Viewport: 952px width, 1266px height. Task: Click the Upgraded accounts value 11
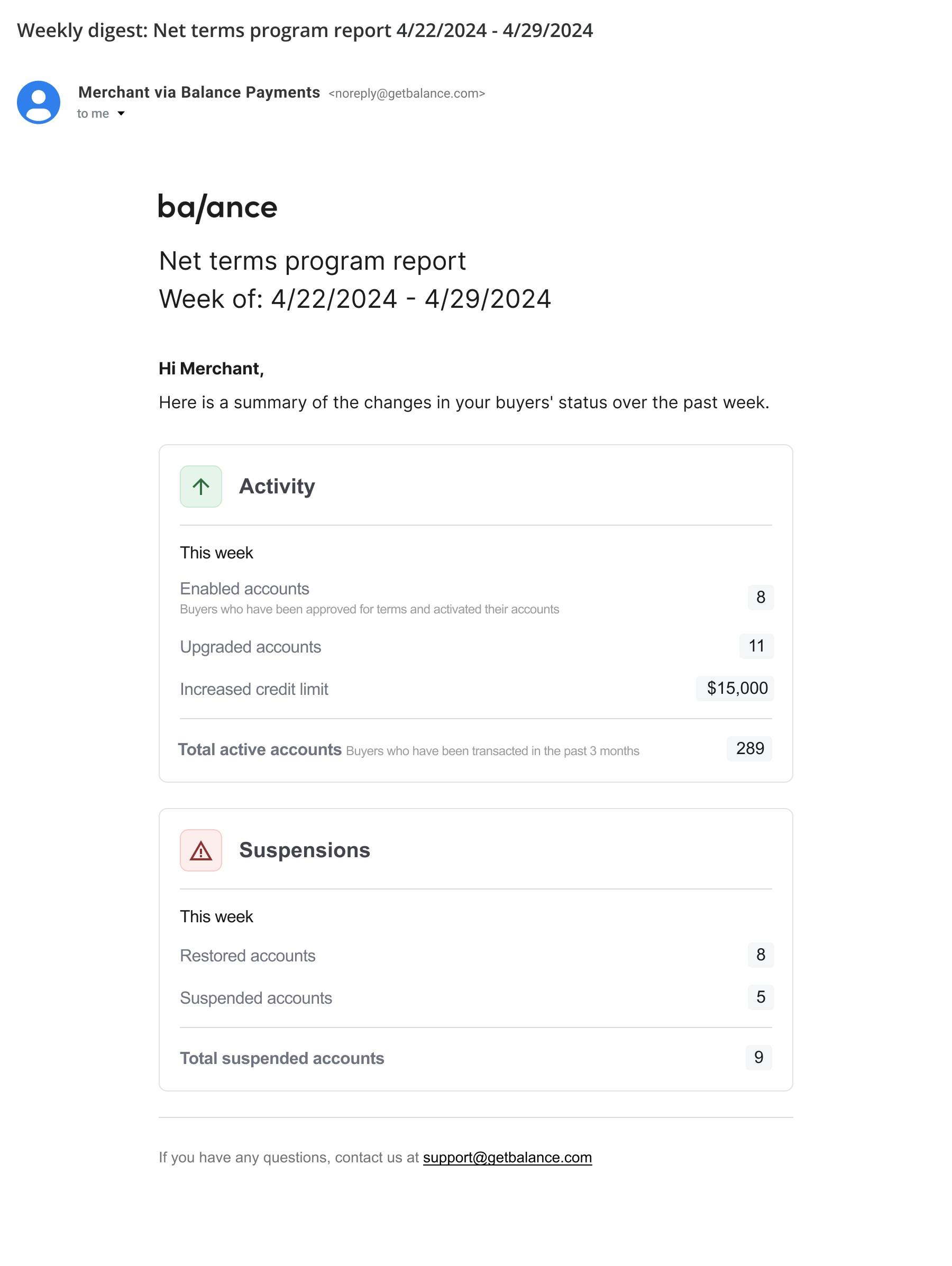757,646
